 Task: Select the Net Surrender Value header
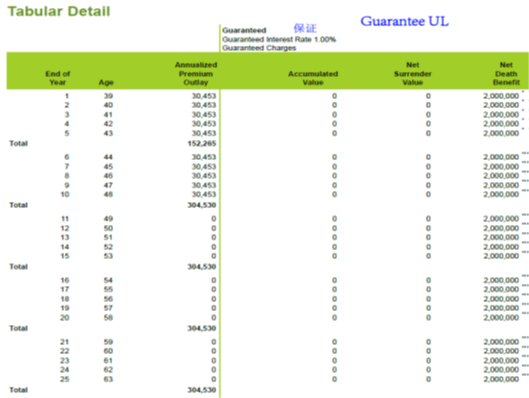pos(413,74)
